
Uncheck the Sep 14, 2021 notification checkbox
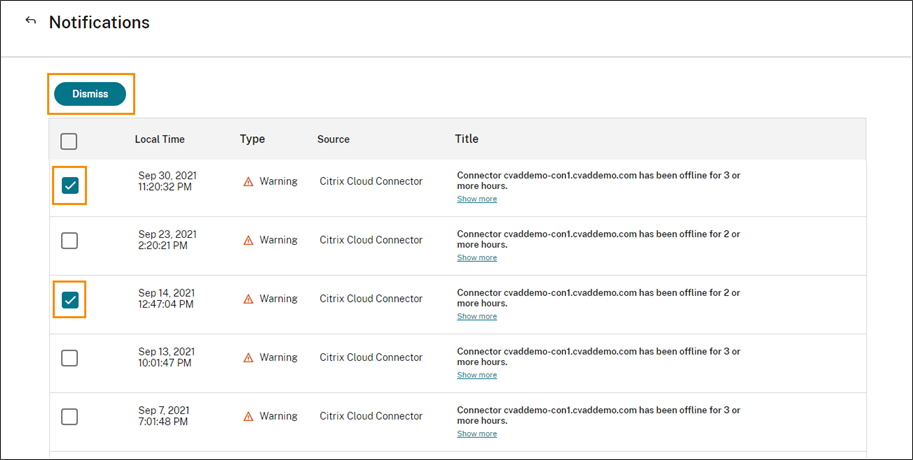pyautogui.click(x=70, y=299)
